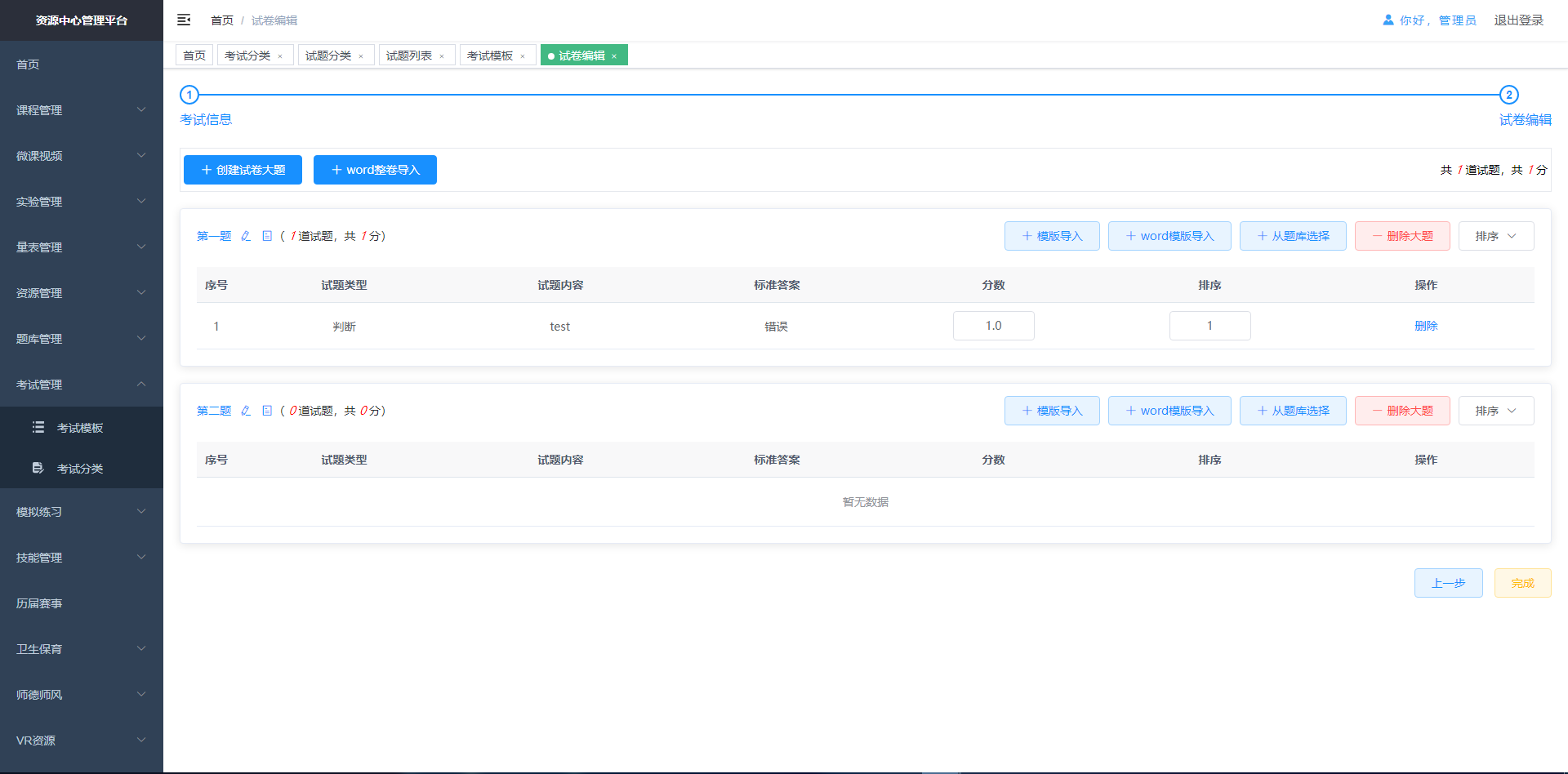Viewport: 1568px width, 774px height.
Task: Expand the 资源管理 menu
Action: (82, 293)
